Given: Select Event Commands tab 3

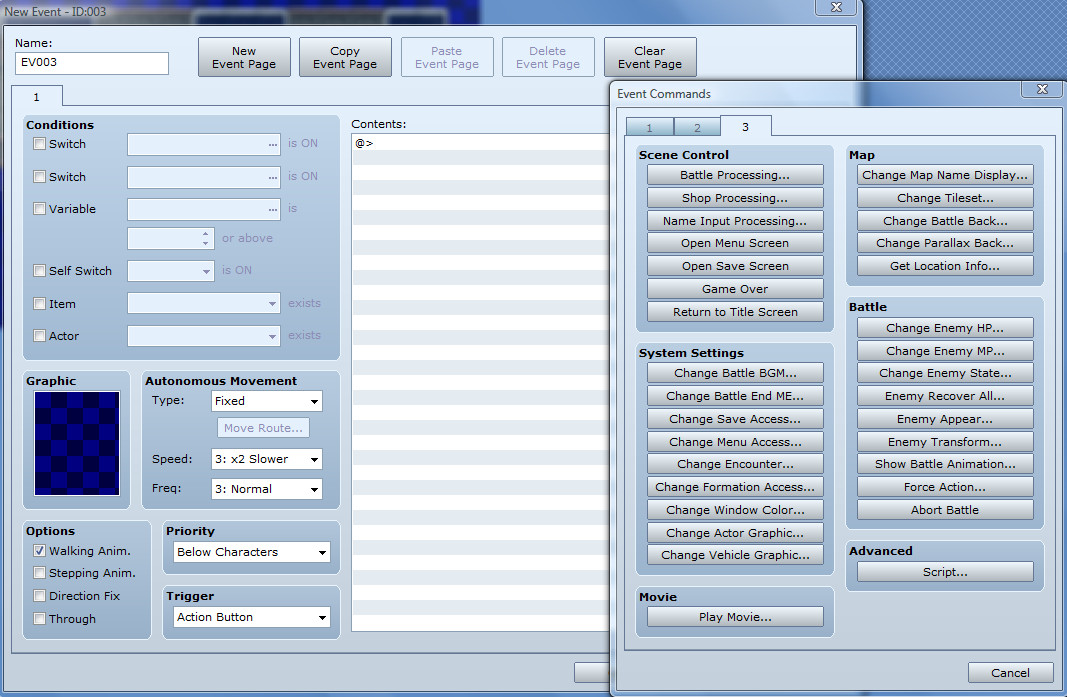Looking at the screenshot, I should click(x=746, y=127).
